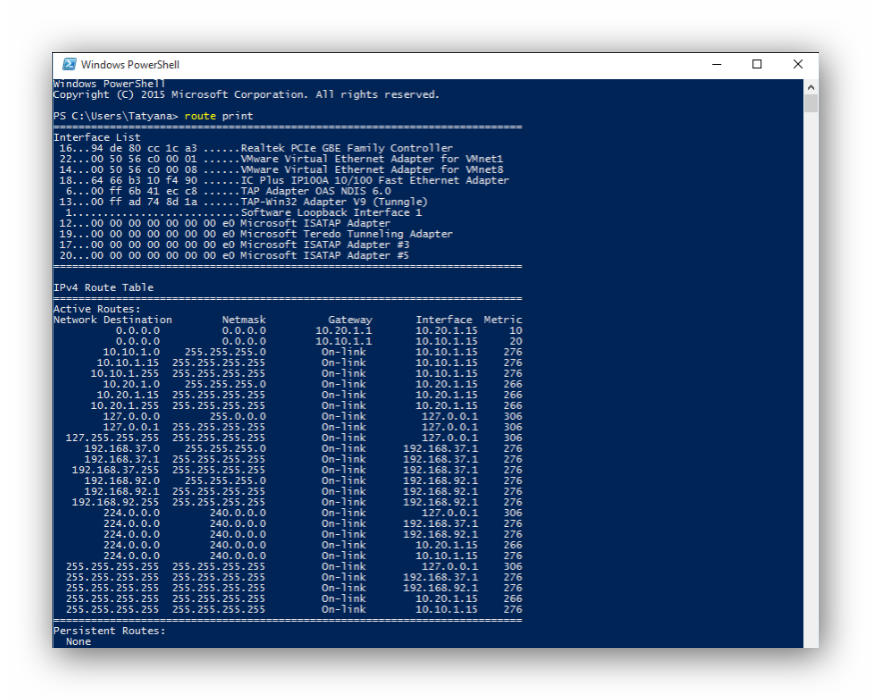Click the 'Windows PowerShell' title text

pos(130,65)
